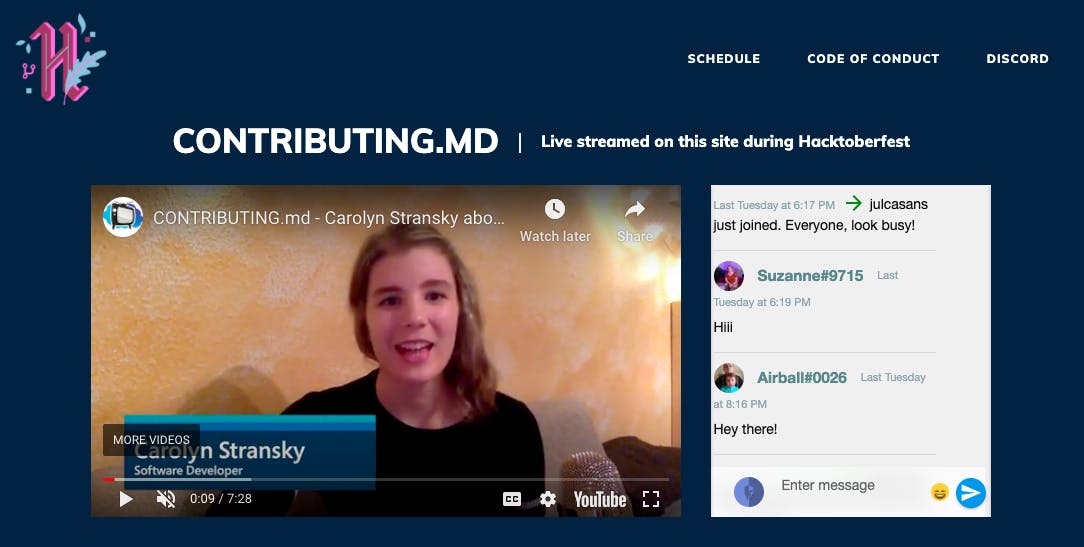The height and width of the screenshot is (547, 1084).
Task: Play the video
Action: pyautogui.click(x=126, y=499)
